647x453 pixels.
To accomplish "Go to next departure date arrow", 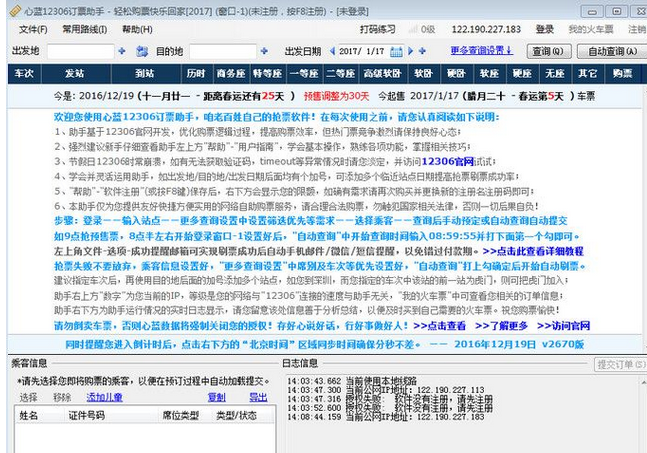I will tap(411, 51).
